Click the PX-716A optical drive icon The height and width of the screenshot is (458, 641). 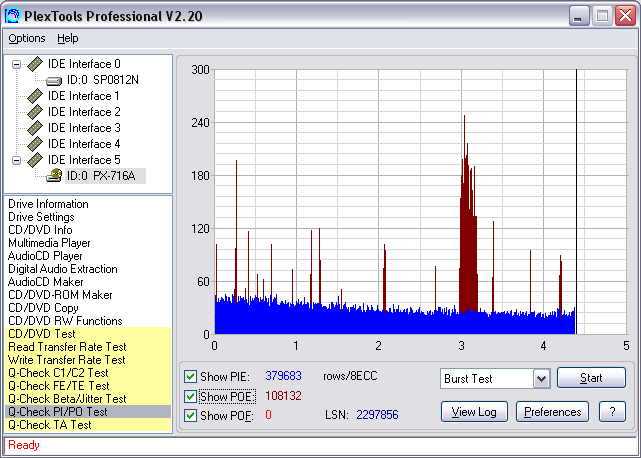click(54, 175)
